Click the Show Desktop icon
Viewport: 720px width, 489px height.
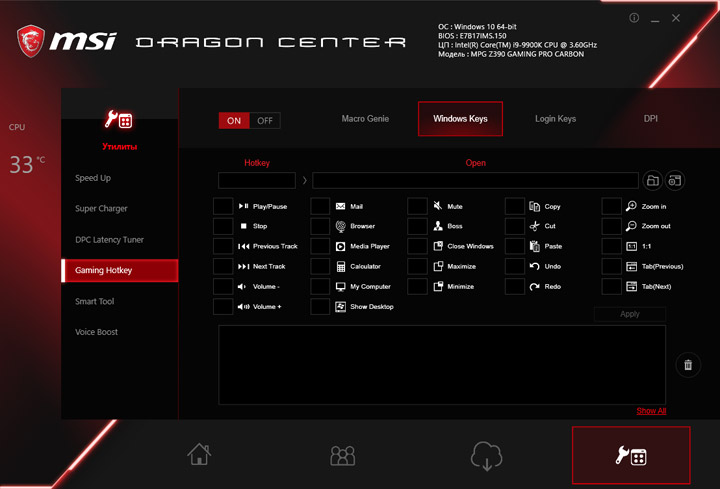coord(340,307)
